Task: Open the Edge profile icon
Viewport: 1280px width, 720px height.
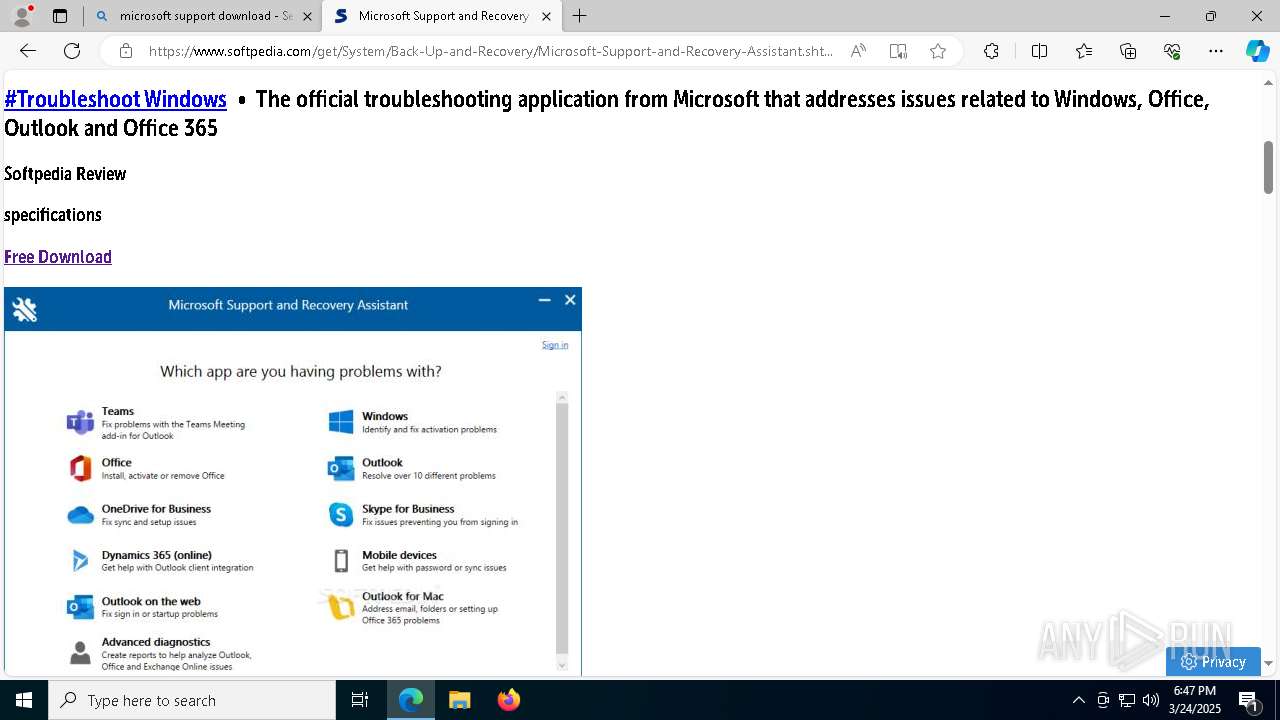Action: (22, 16)
